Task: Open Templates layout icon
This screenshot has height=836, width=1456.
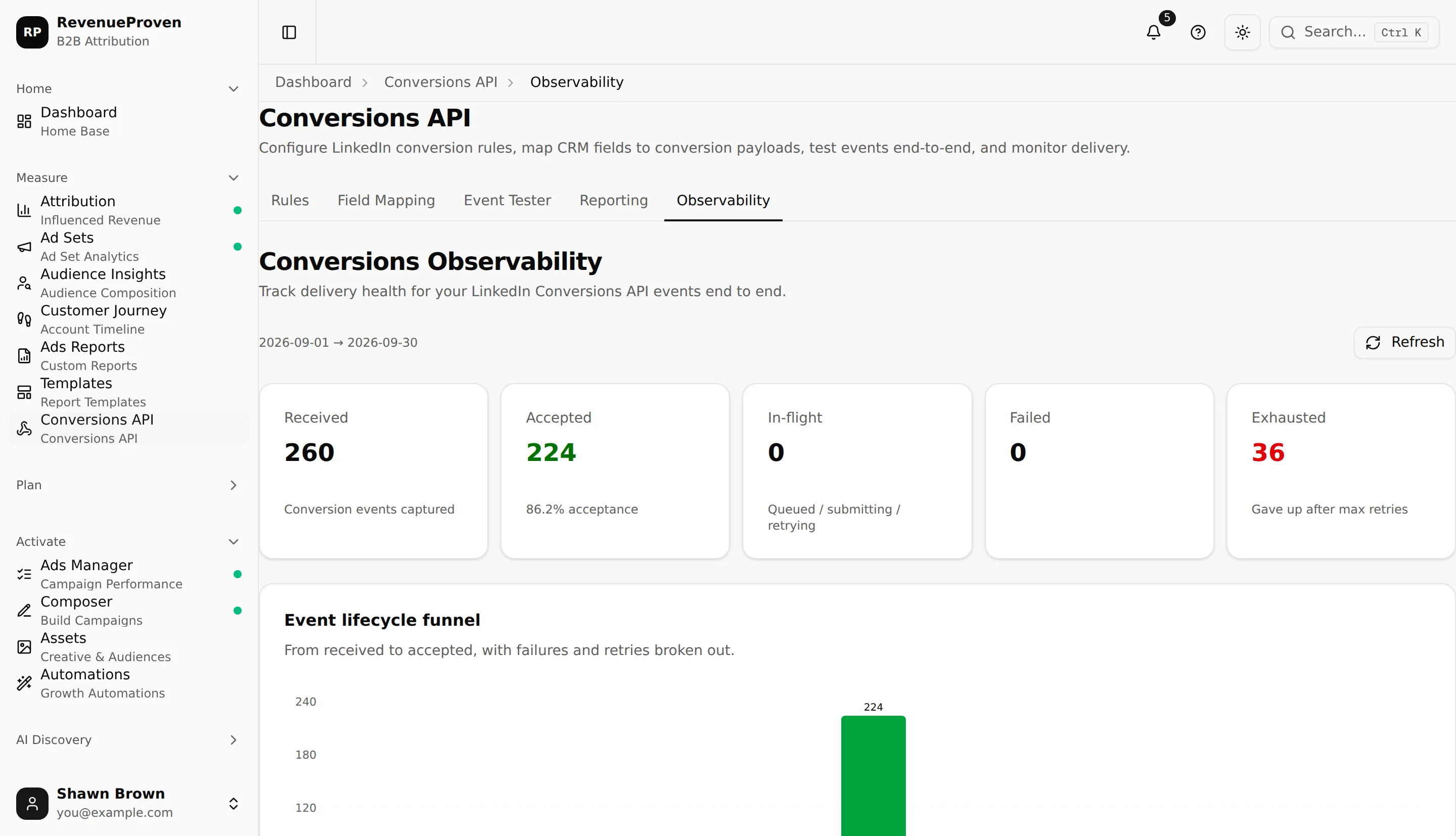Action: click(x=24, y=392)
